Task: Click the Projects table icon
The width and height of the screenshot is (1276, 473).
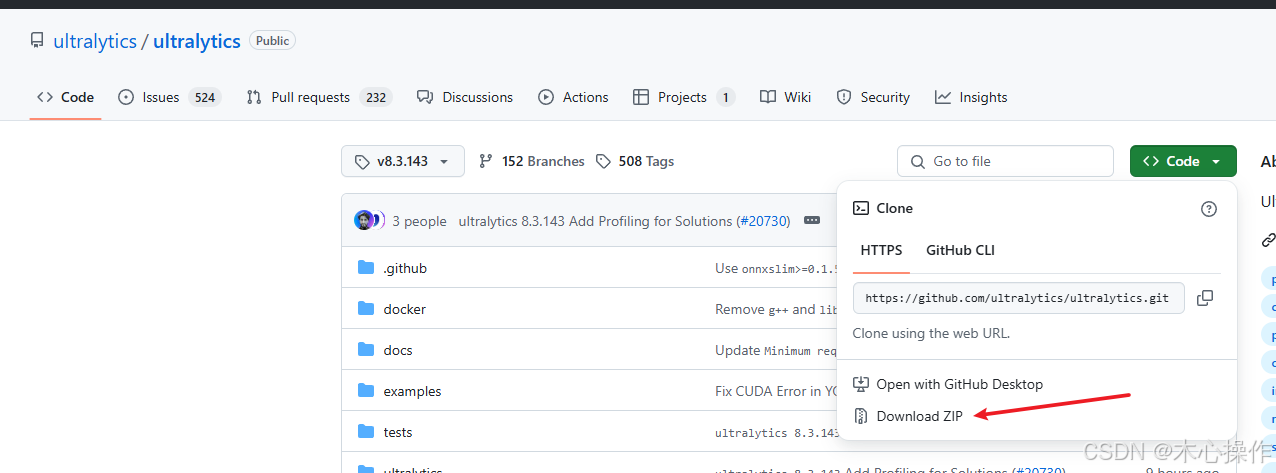Action: click(x=641, y=97)
